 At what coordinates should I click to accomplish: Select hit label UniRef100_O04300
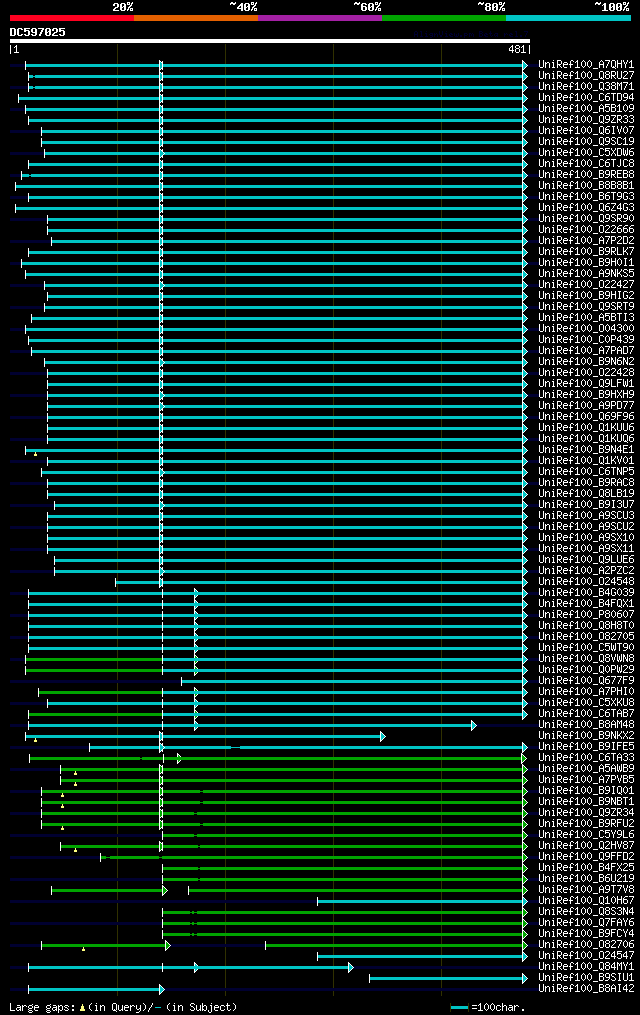(x=586, y=329)
